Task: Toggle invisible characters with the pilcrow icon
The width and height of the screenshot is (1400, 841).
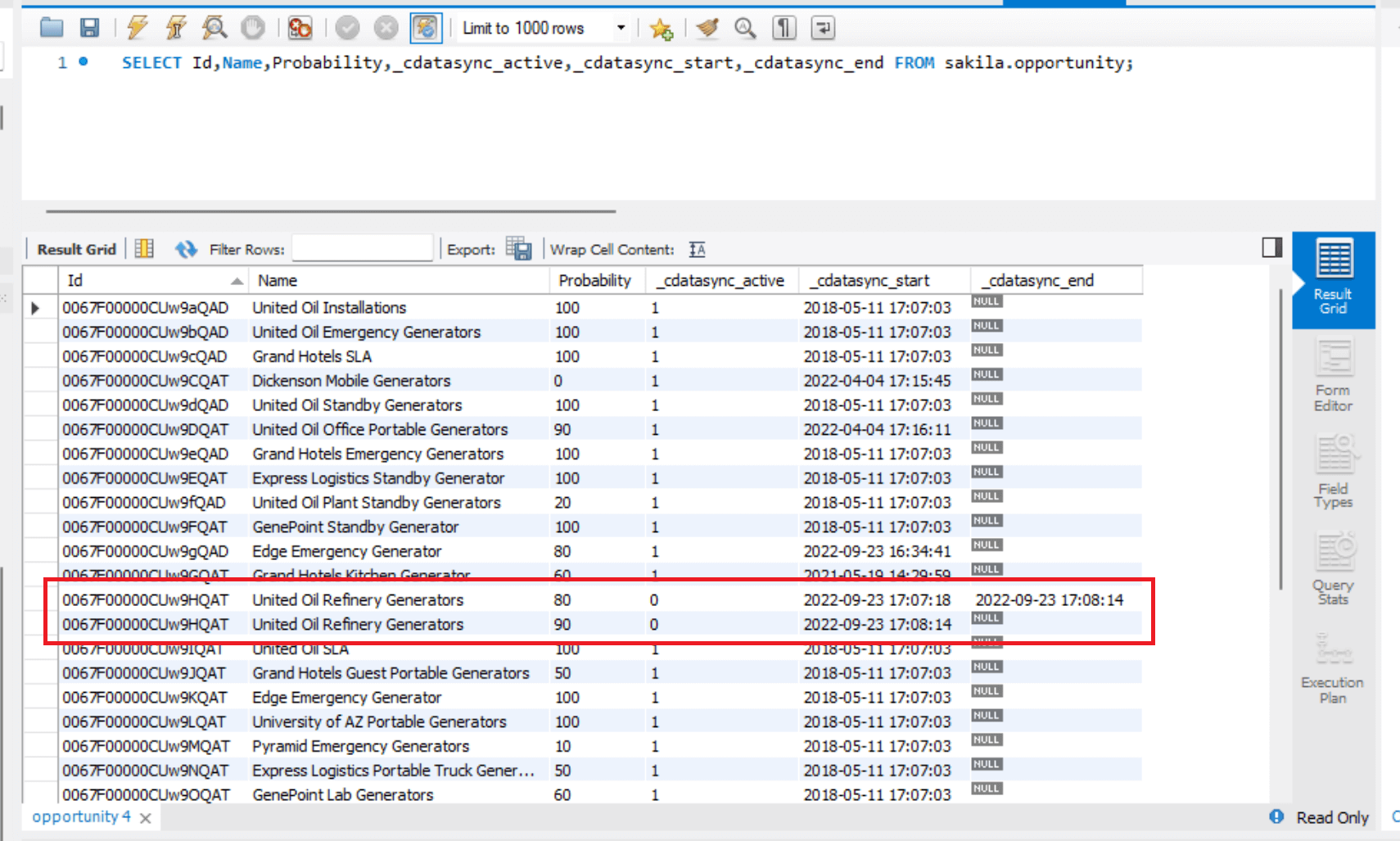Action: (x=784, y=28)
